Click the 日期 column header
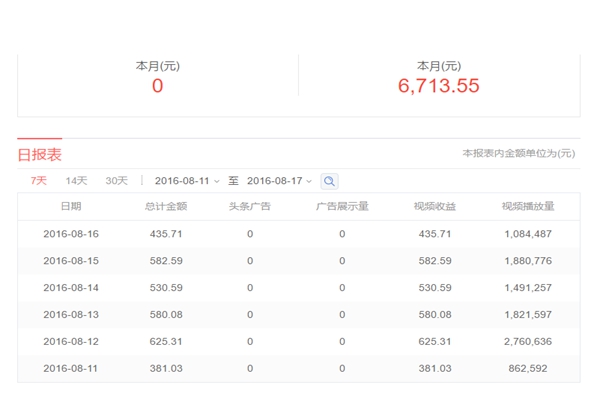This screenshot has width=600, height=400. click(71, 207)
